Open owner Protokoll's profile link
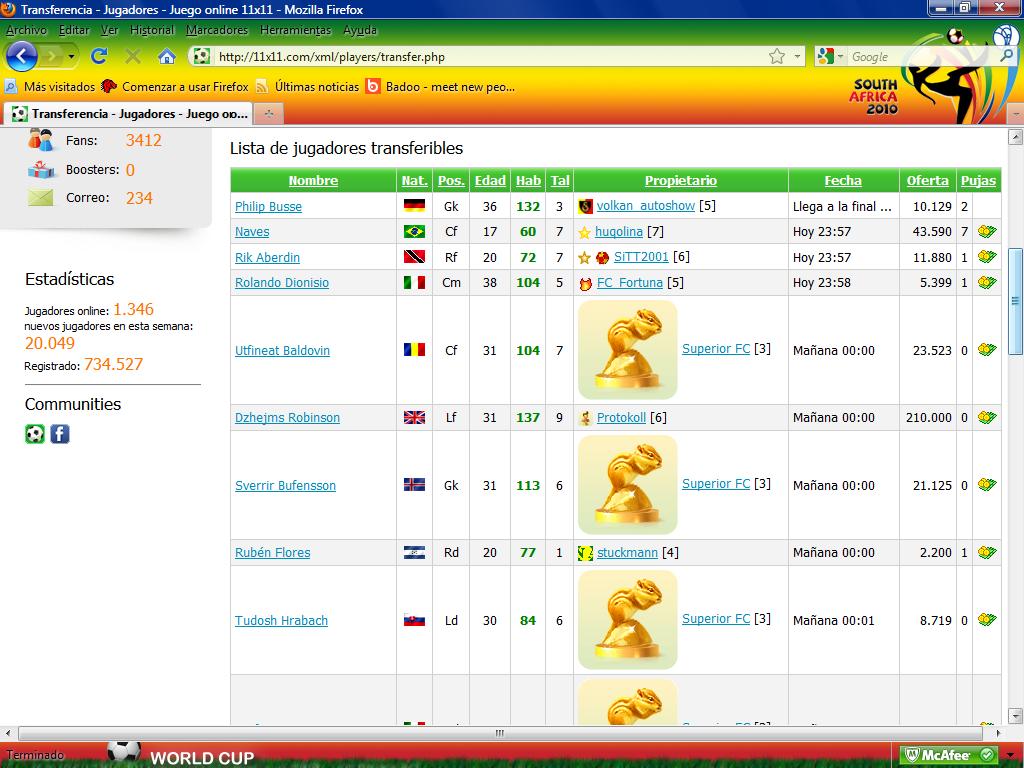1024x768 pixels. pyautogui.click(x=621, y=418)
